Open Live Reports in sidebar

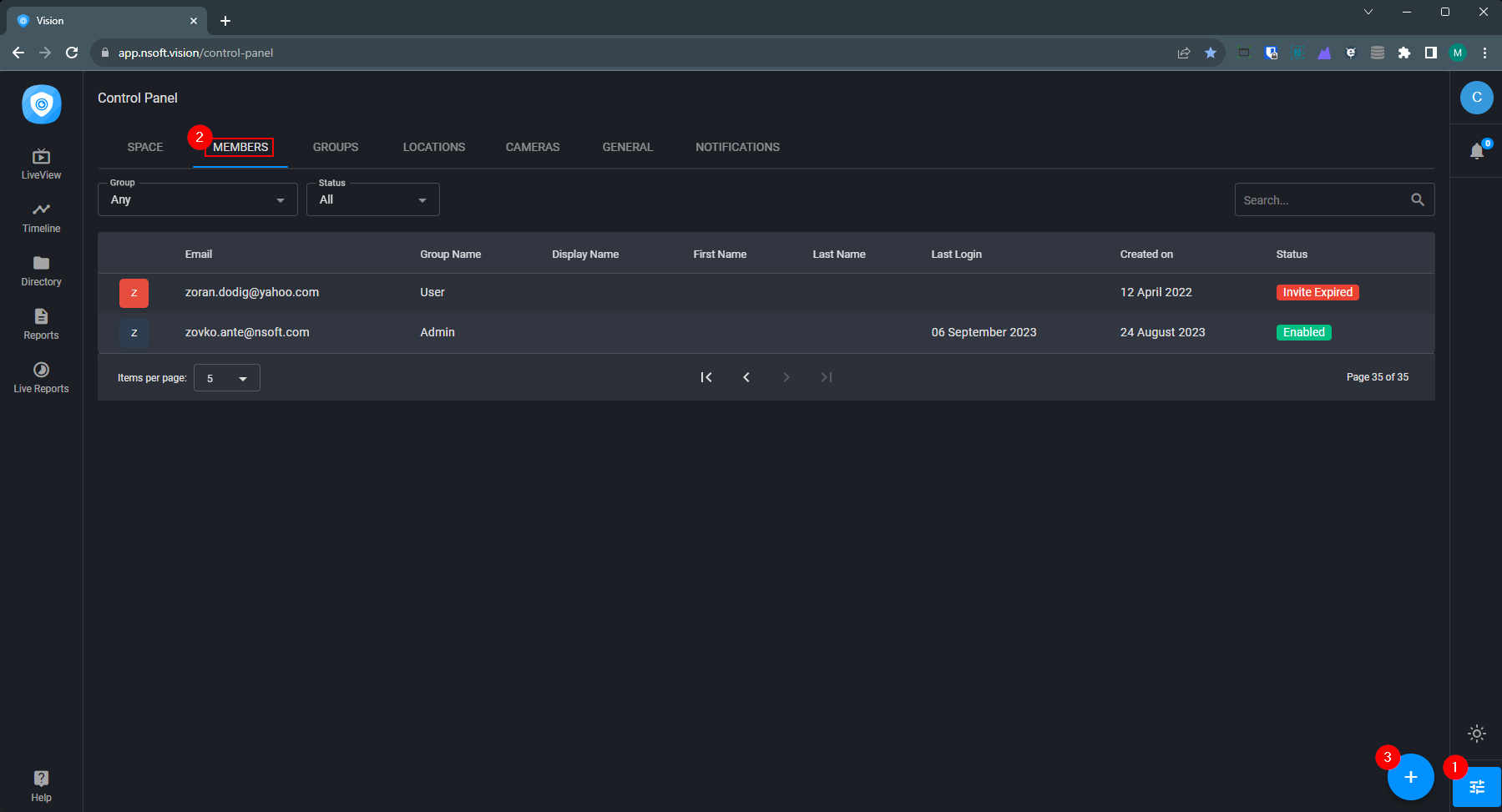[41, 378]
